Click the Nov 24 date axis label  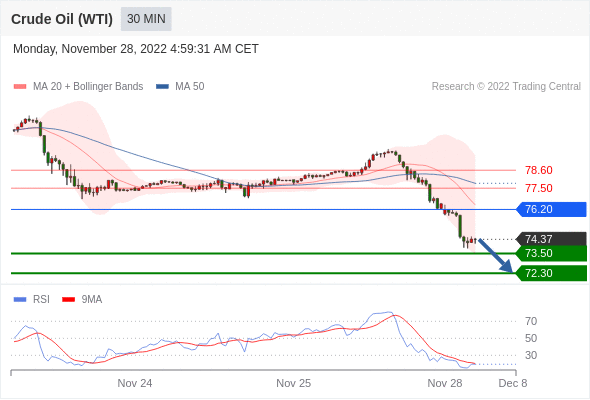click(x=135, y=383)
